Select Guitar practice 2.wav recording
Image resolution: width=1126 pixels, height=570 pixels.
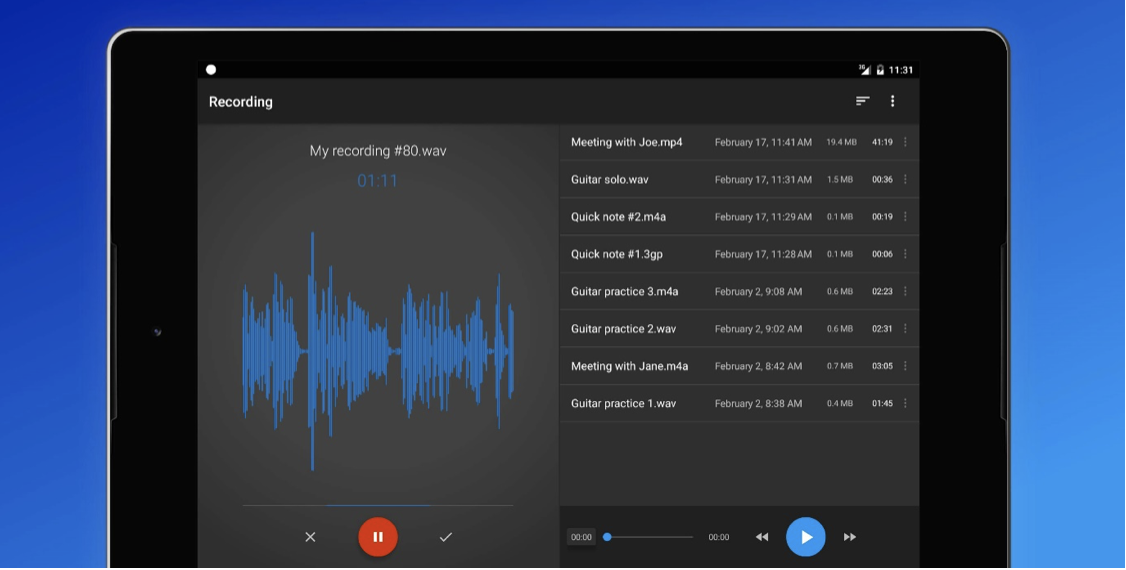739,329
